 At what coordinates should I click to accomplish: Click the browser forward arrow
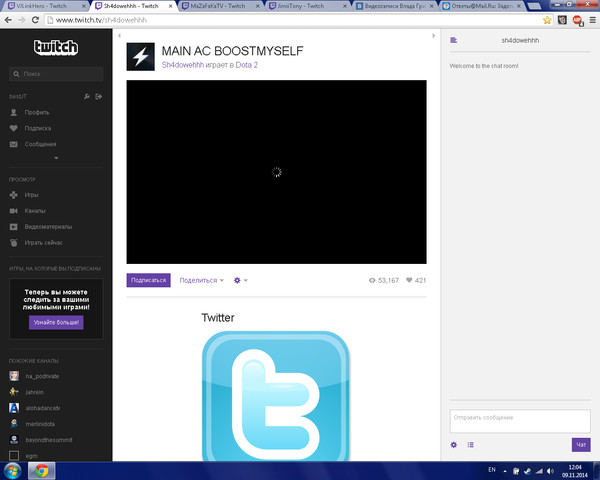[22, 20]
